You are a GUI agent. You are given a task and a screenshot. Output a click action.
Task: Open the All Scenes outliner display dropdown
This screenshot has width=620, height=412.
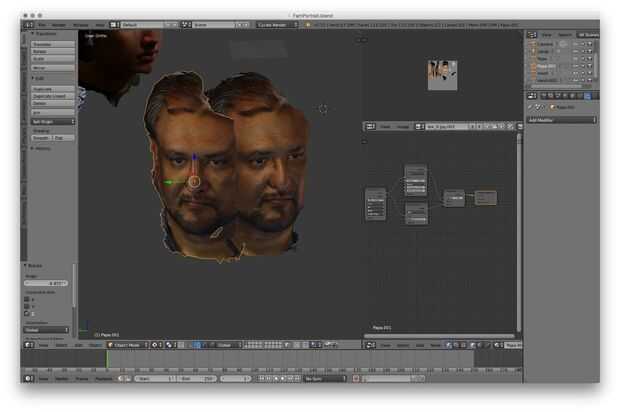(x=588, y=35)
